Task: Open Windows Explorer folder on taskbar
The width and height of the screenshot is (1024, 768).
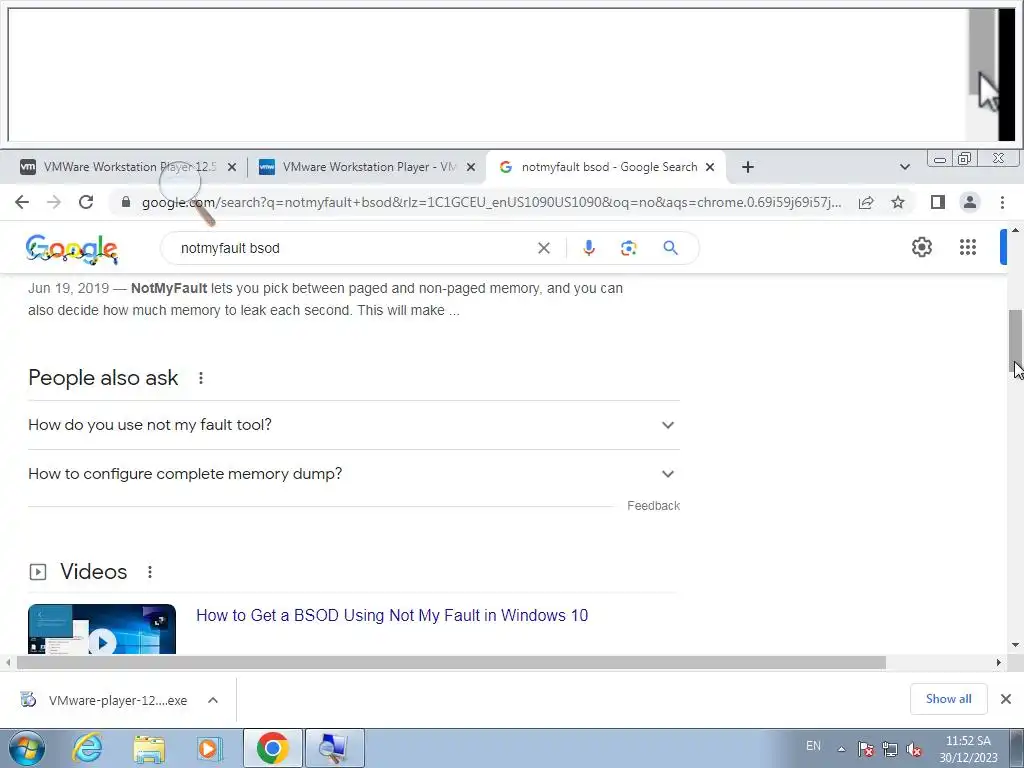Action: point(149,748)
